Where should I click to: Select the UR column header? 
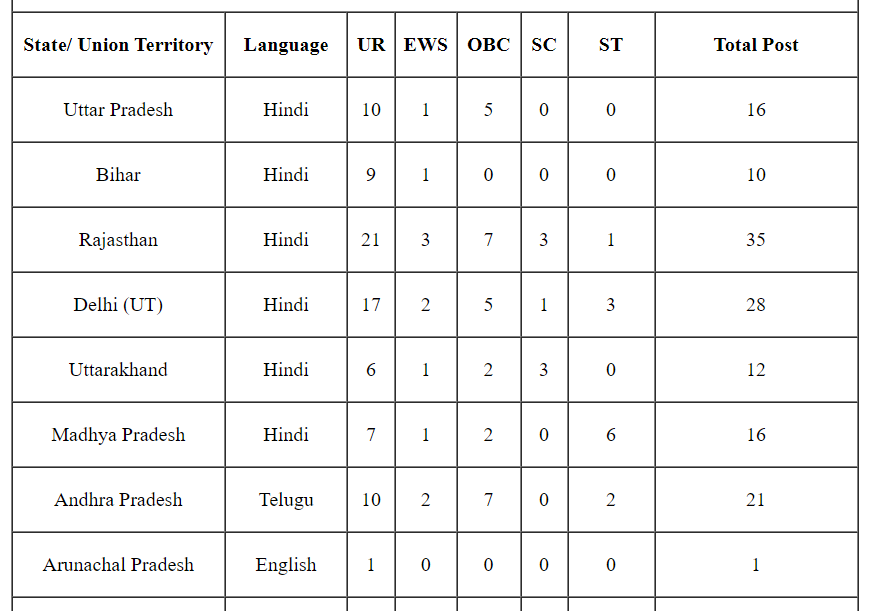pos(371,44)
